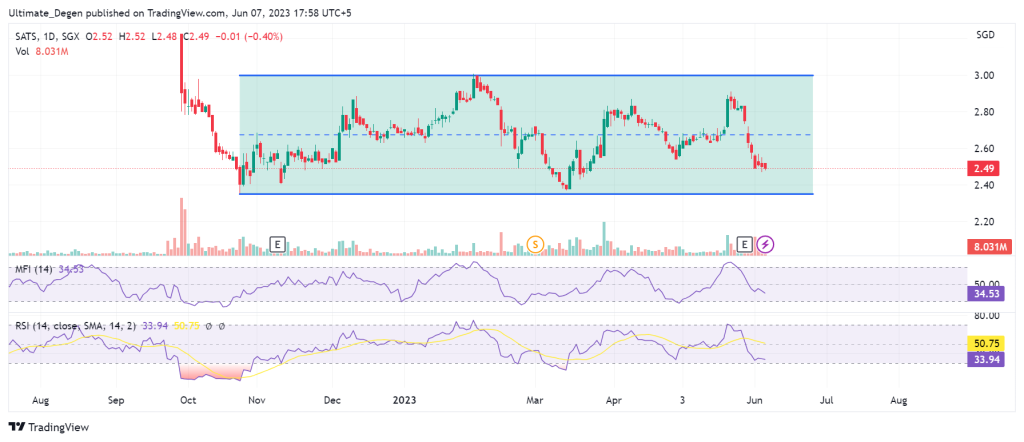Click the yellow 50.75 RSI average tag
Viewport: 1024px width, 442px height.
[986, 343]
